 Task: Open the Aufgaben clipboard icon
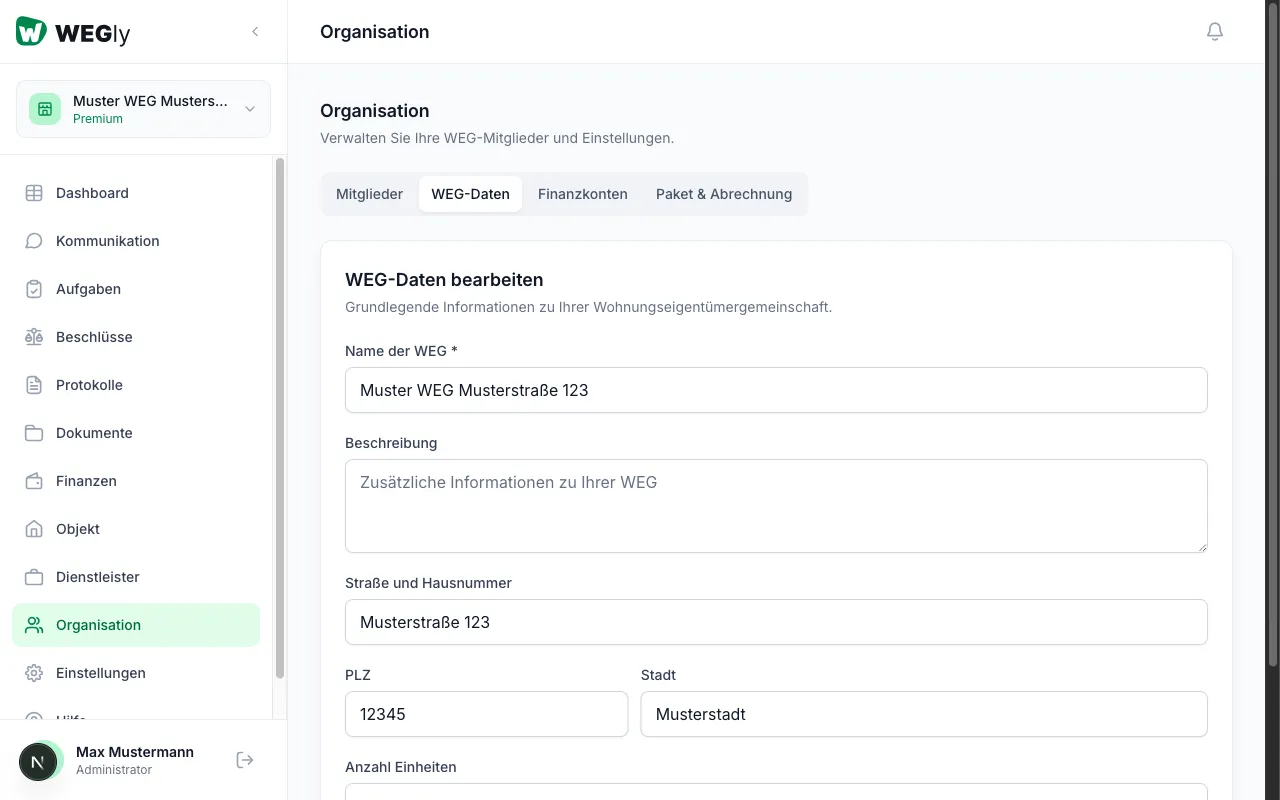click(x=35, y=289)
